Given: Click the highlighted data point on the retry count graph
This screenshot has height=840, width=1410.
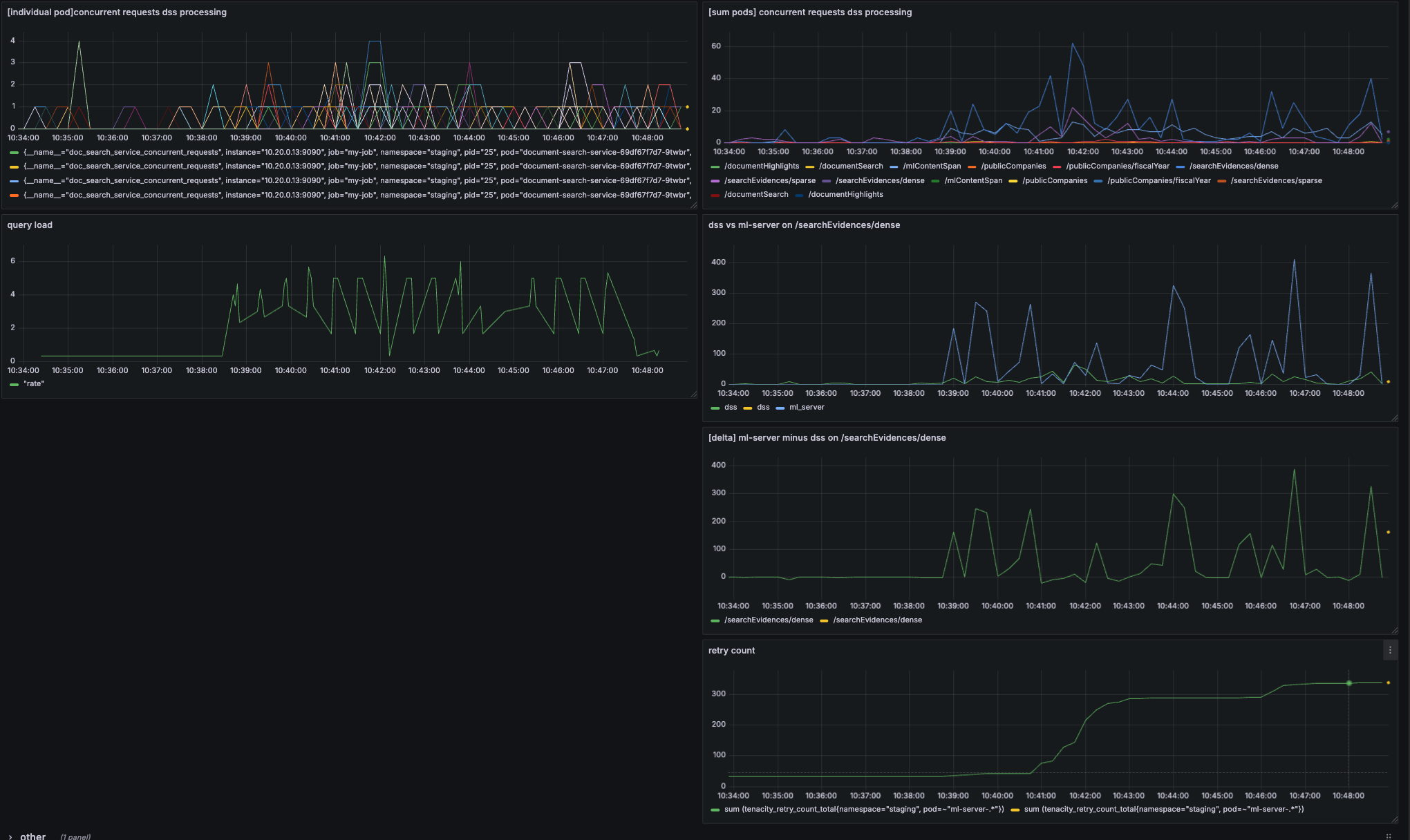Looking at the screenshot, I should point(1348,683).
